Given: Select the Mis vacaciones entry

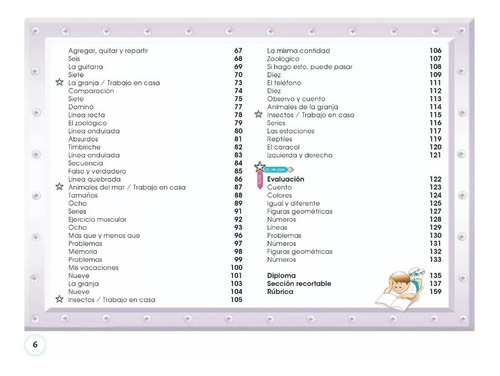Looking at the screenshot, I should (x=93, y=268).
